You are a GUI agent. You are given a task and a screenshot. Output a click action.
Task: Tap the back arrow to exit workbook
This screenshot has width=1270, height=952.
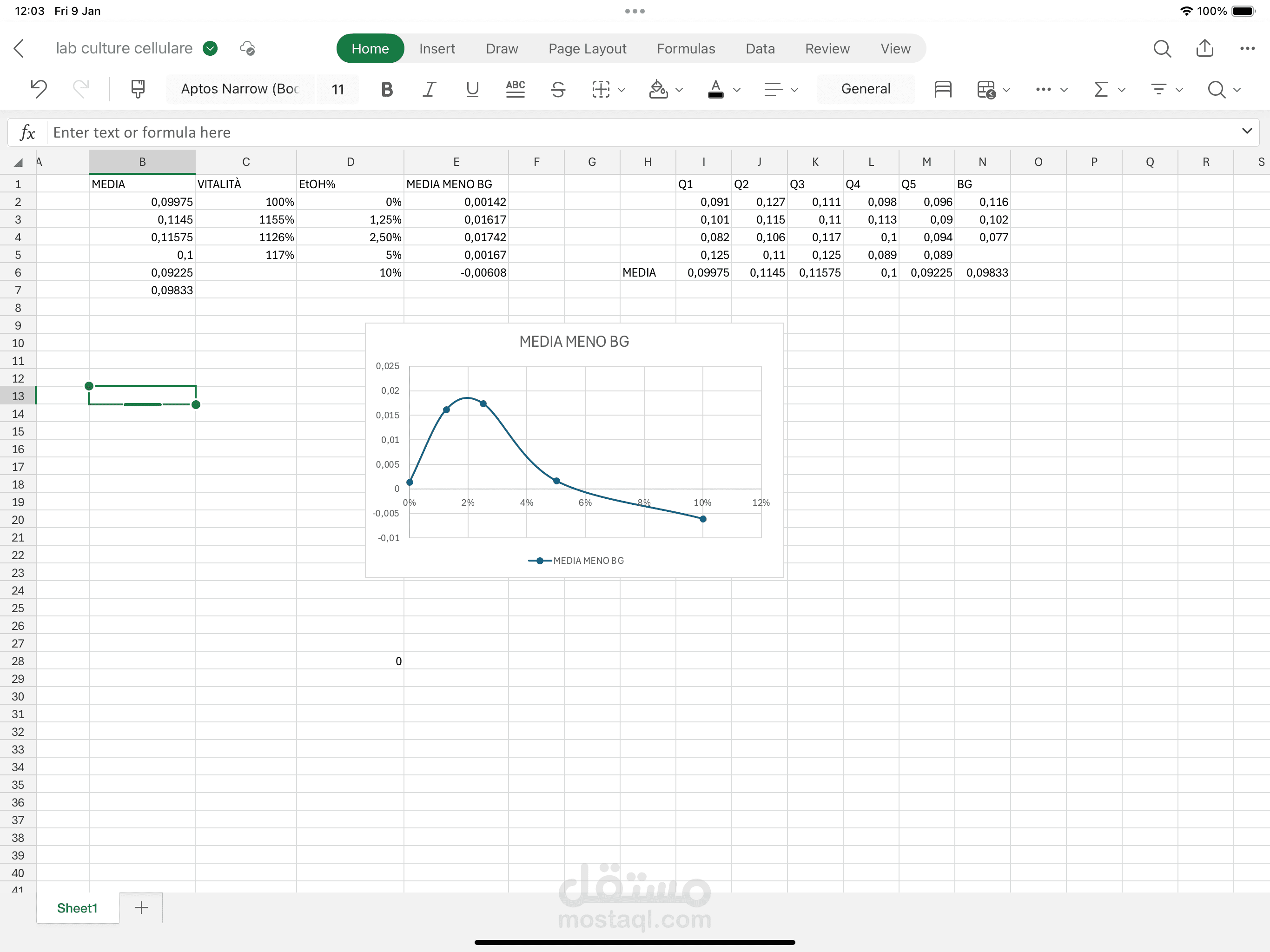[19, 48]
